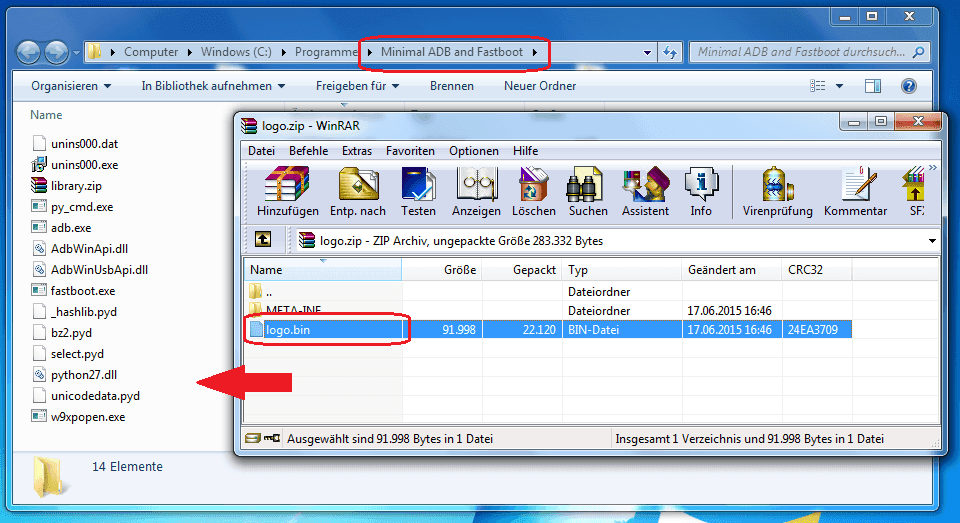960x523 pixels.
Task: Expand arrow after Minimal ADB and Fastboot
Action: [535, 53]
